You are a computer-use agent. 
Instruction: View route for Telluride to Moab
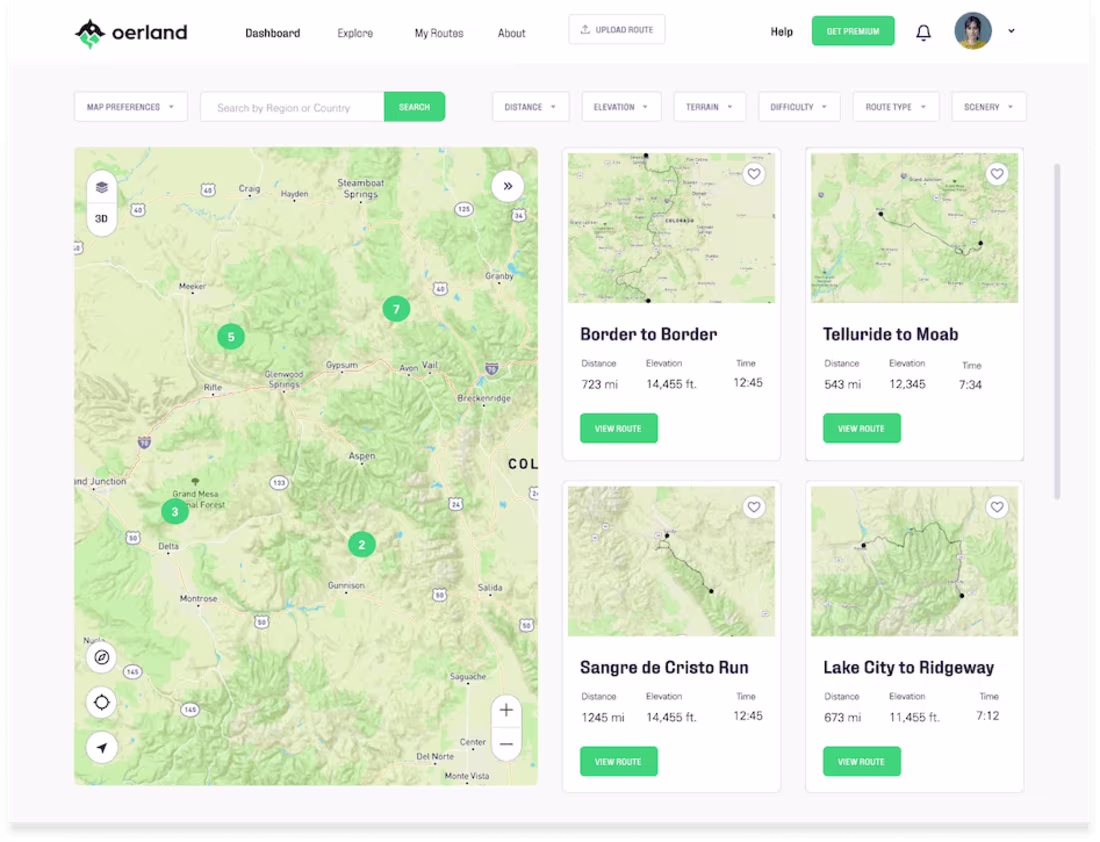coord(861,428)
